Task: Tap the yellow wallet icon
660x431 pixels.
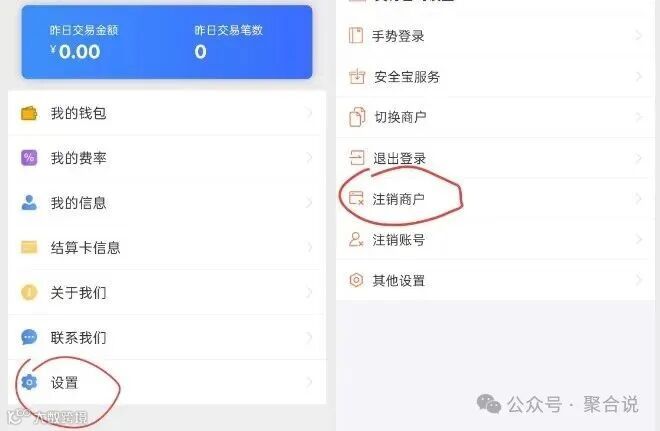Action: [x=29, y=113]
